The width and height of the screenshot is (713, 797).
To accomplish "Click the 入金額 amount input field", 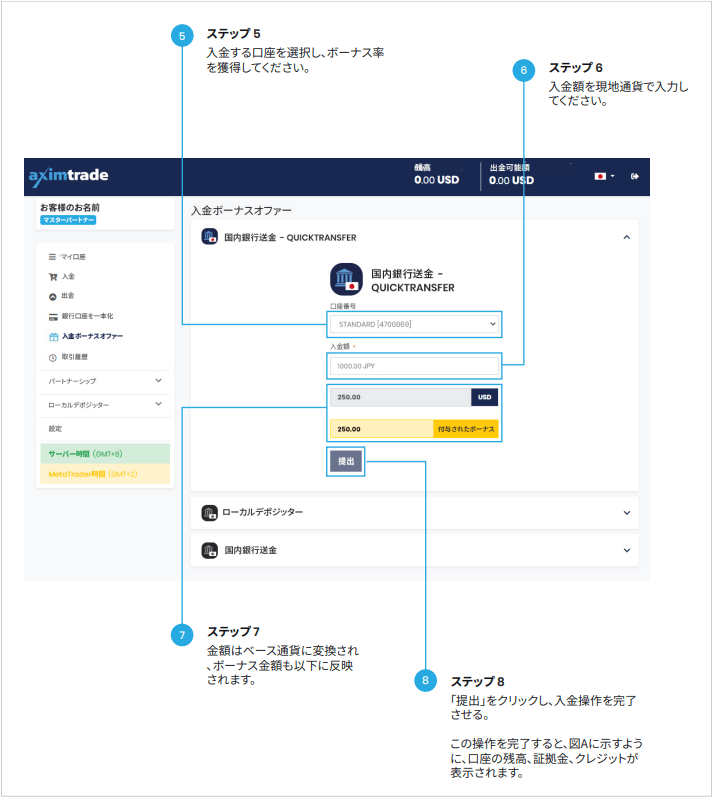I will (414, 366).
